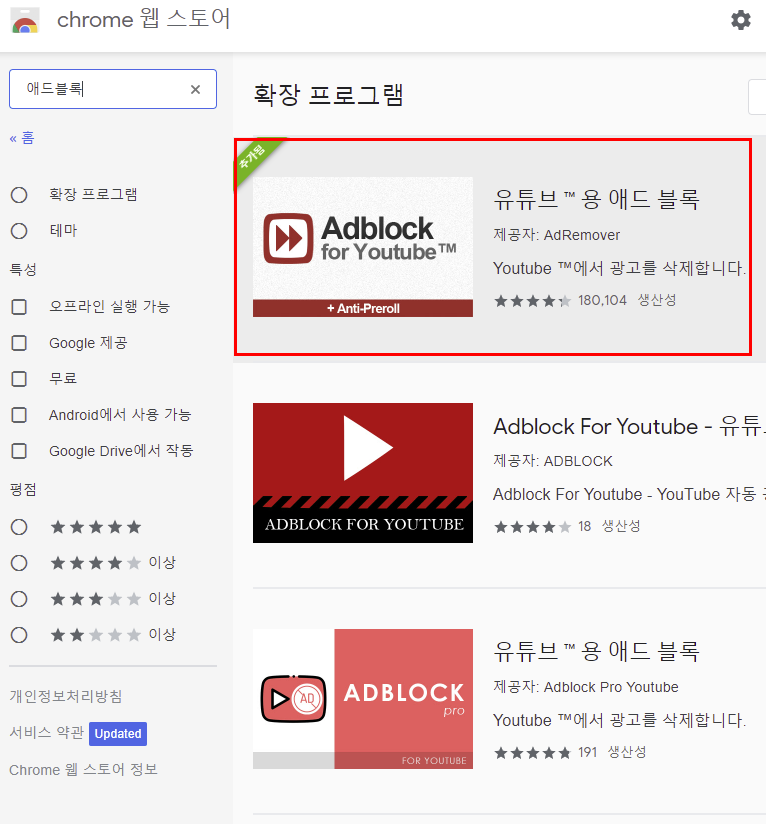Screen dimensions: 766x824
Task: Open Chrome 웹 스토어 정보 link
Action: click(84, 770)
